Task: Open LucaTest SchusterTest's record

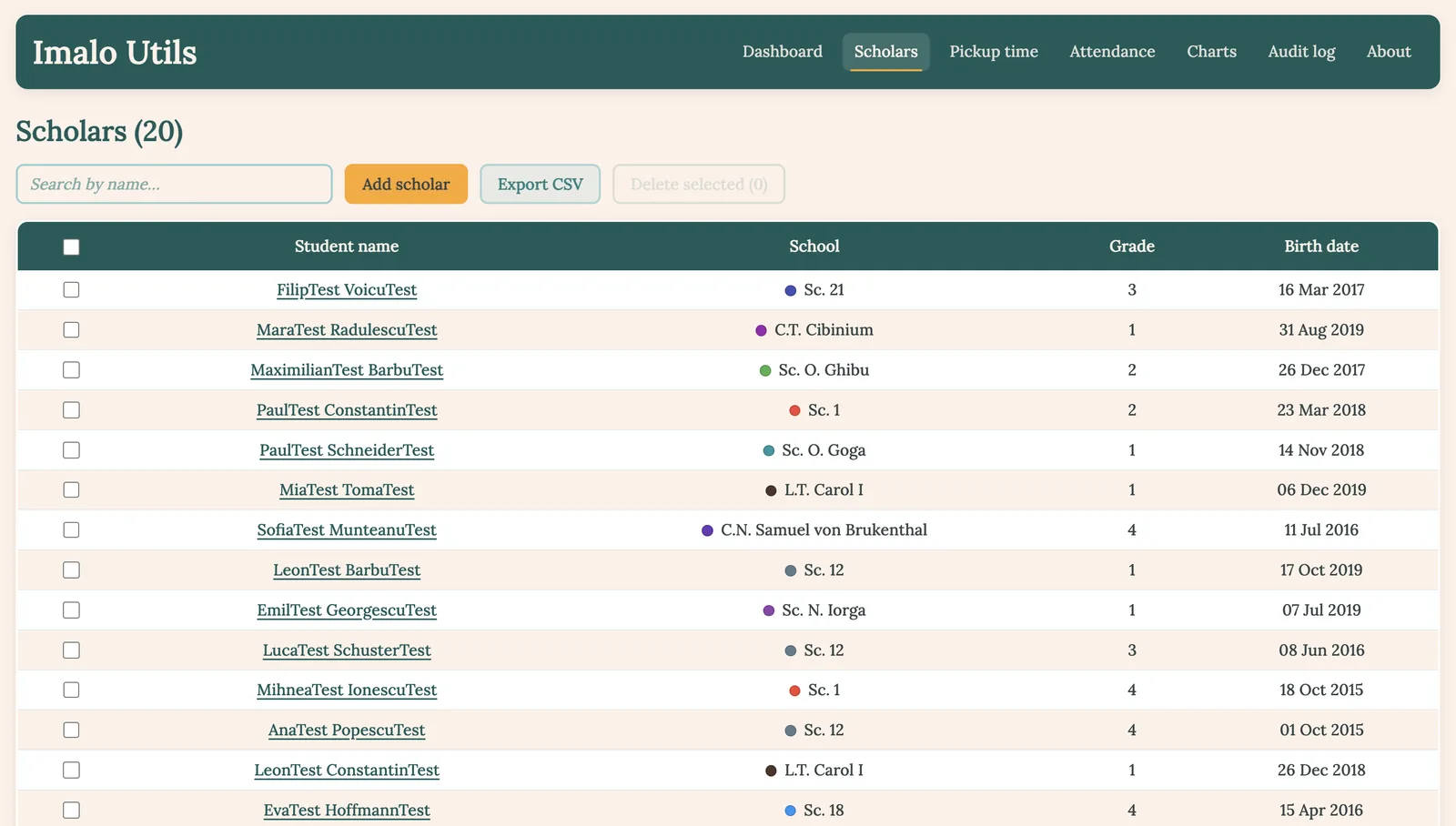Action: [347, 650]
